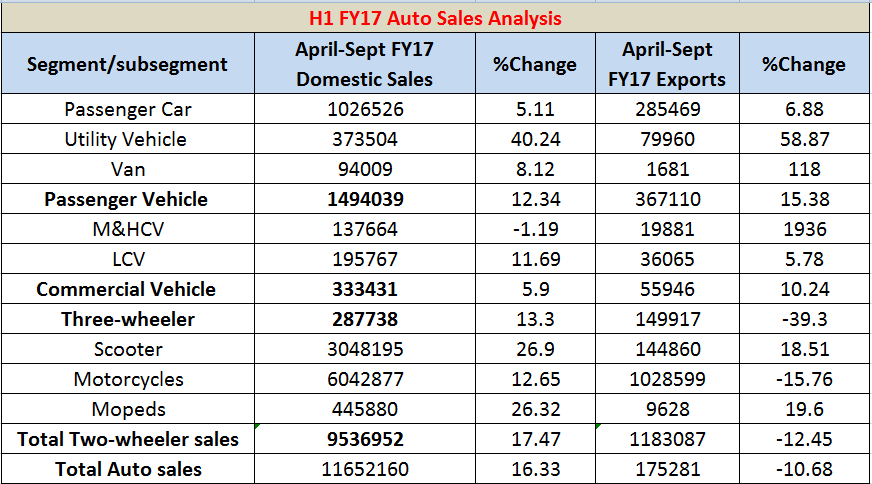The height and width of the screenshot is (484, 872).
Task: Select the Total Auto sales row label
Action: (127, 469)
